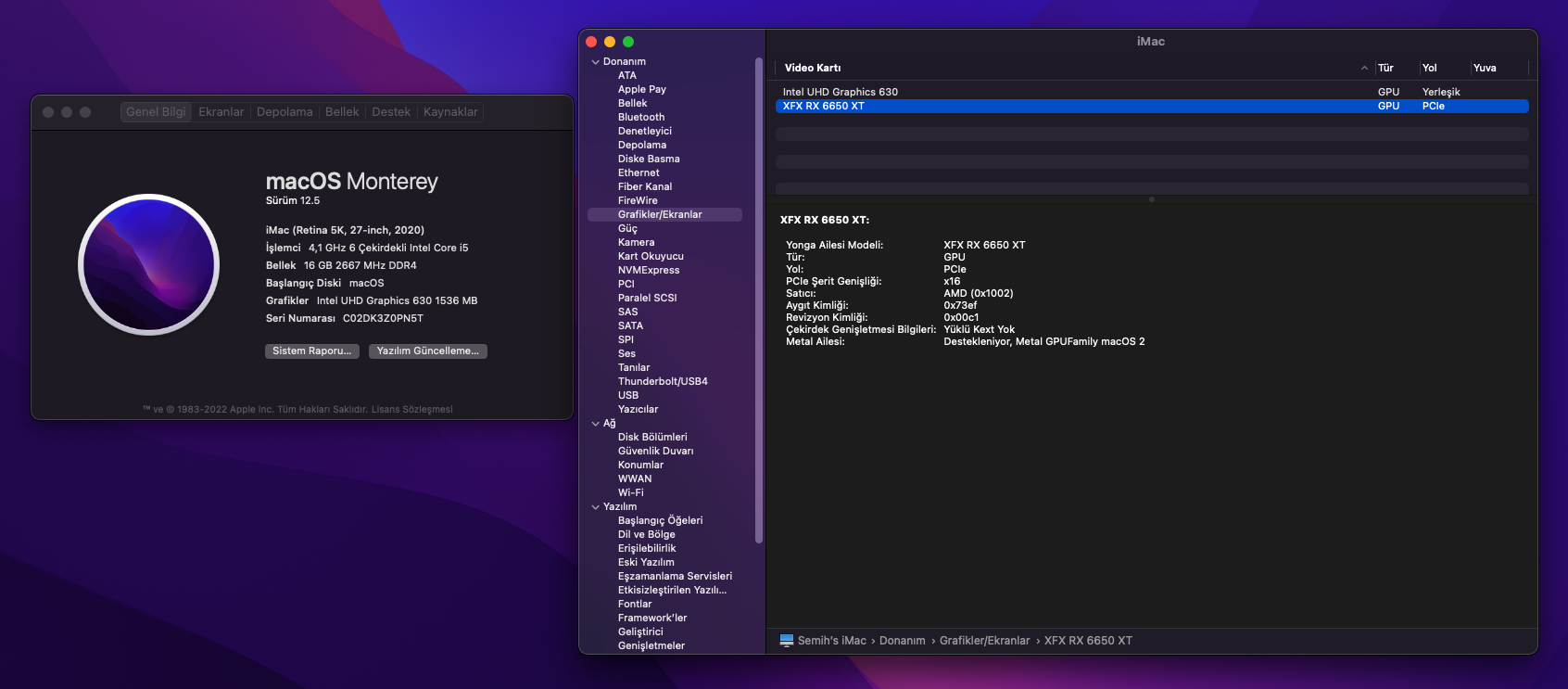Collapse the Yazılım section chevron
The width and height of the screenshot is (1568, 689).
595,507
